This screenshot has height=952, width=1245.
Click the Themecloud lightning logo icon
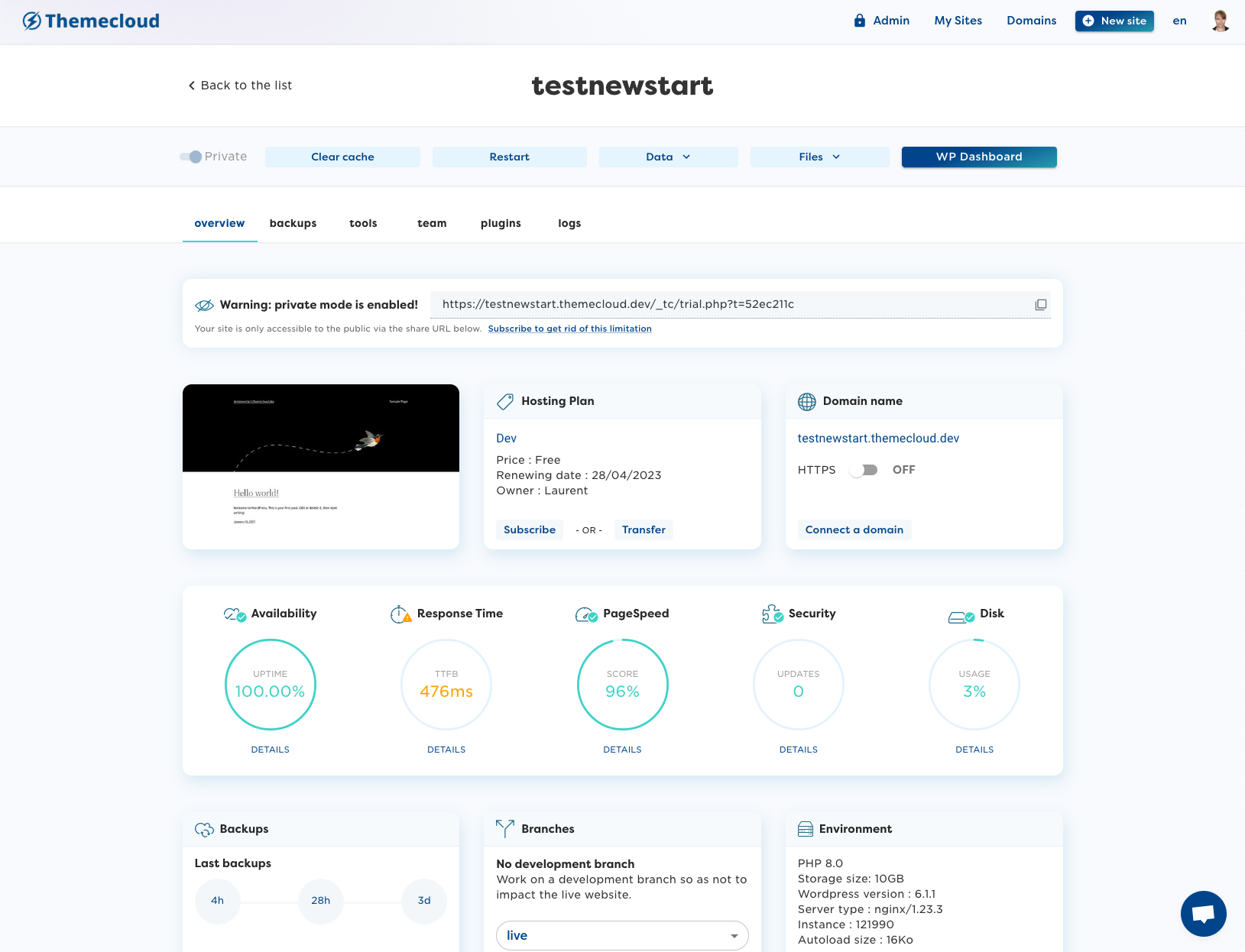(x=32, y=21)
